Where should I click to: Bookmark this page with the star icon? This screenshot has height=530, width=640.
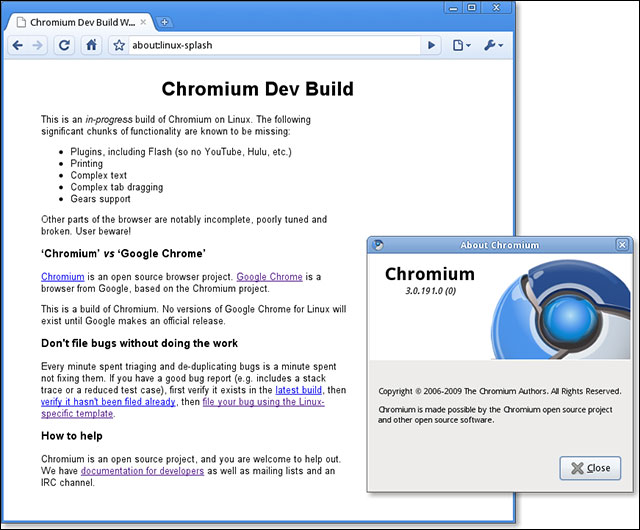(x=119, y=45)
